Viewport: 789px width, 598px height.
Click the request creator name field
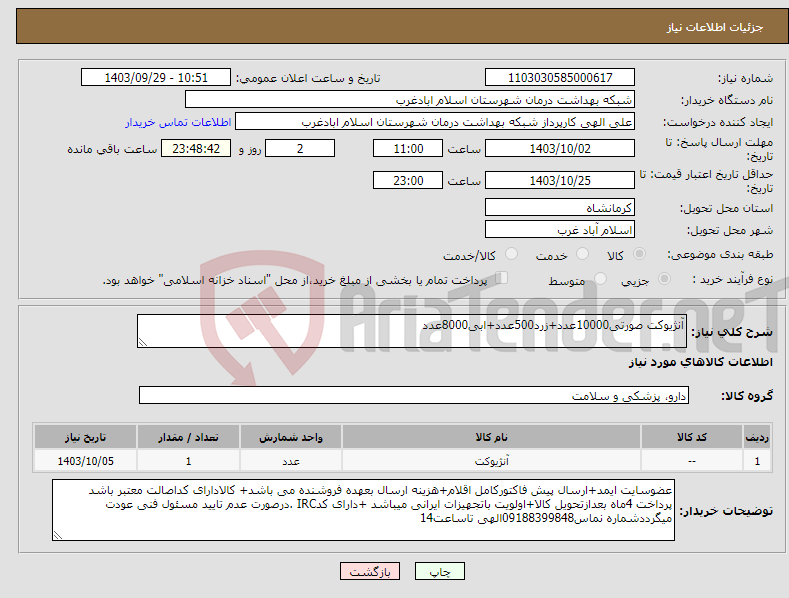coord(435,122)
